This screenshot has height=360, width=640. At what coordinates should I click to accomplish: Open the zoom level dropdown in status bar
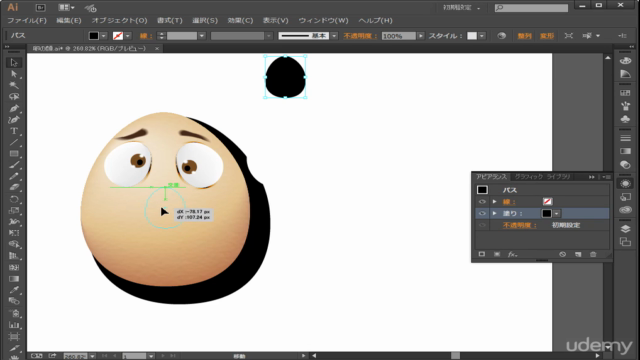pos(92,356)
